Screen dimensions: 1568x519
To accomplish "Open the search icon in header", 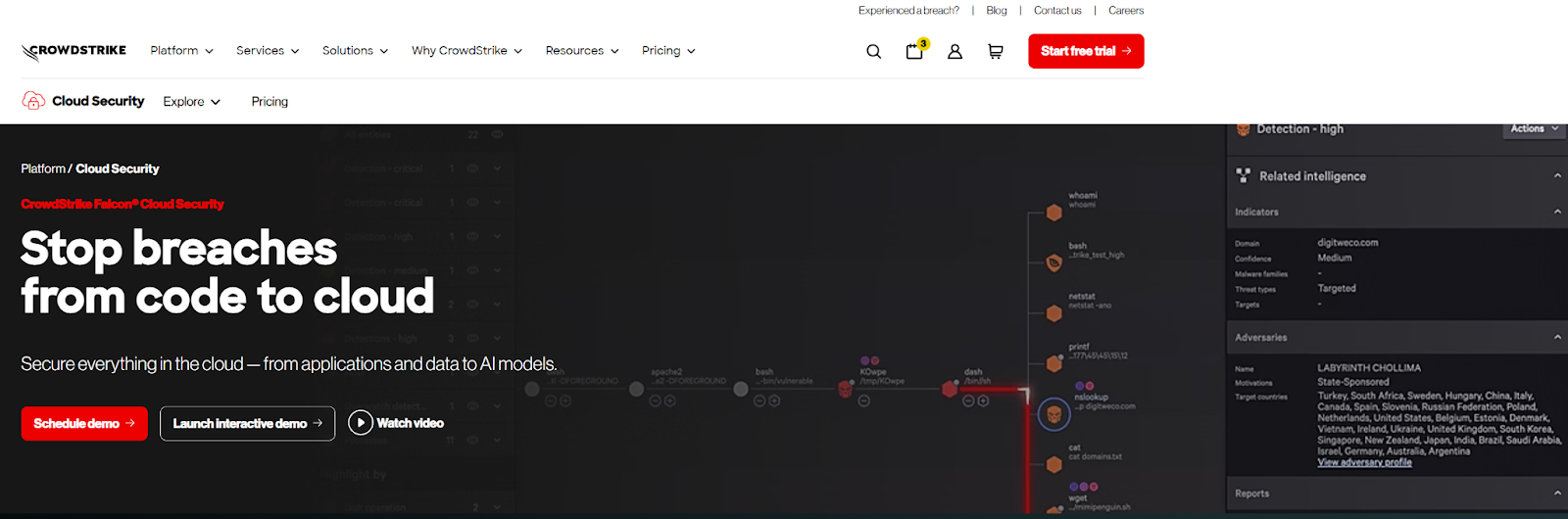I will 873,51.
